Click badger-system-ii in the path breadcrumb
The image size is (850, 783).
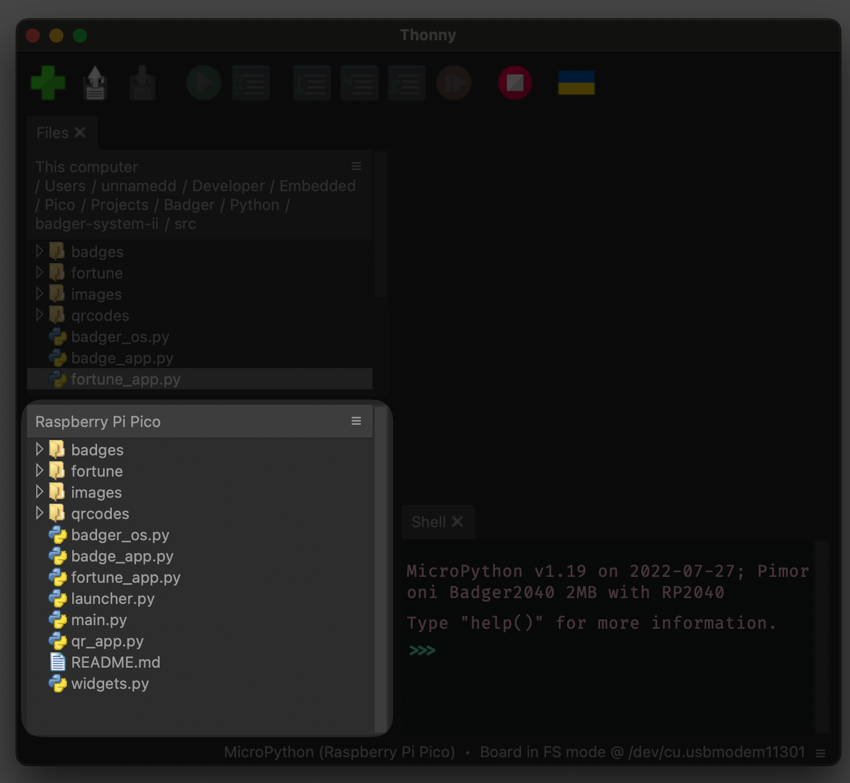click(97, 224)
